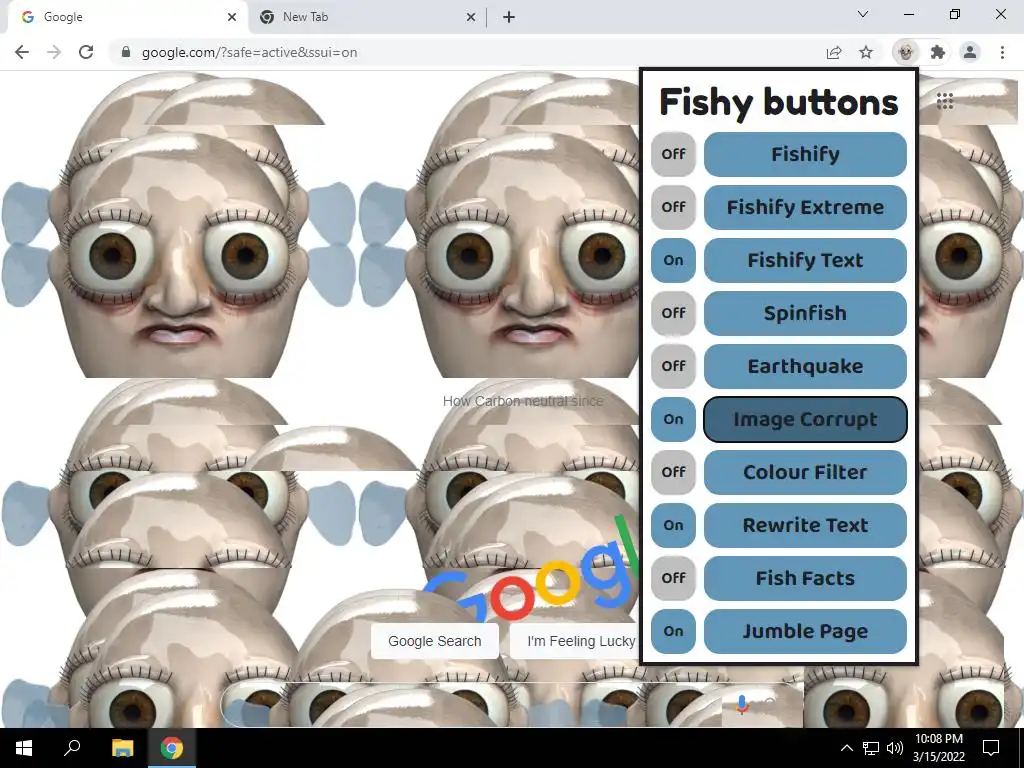The image size is (1024, 768).
Task: Click the Colour Filter button
Action: click(x=805, y=472)
